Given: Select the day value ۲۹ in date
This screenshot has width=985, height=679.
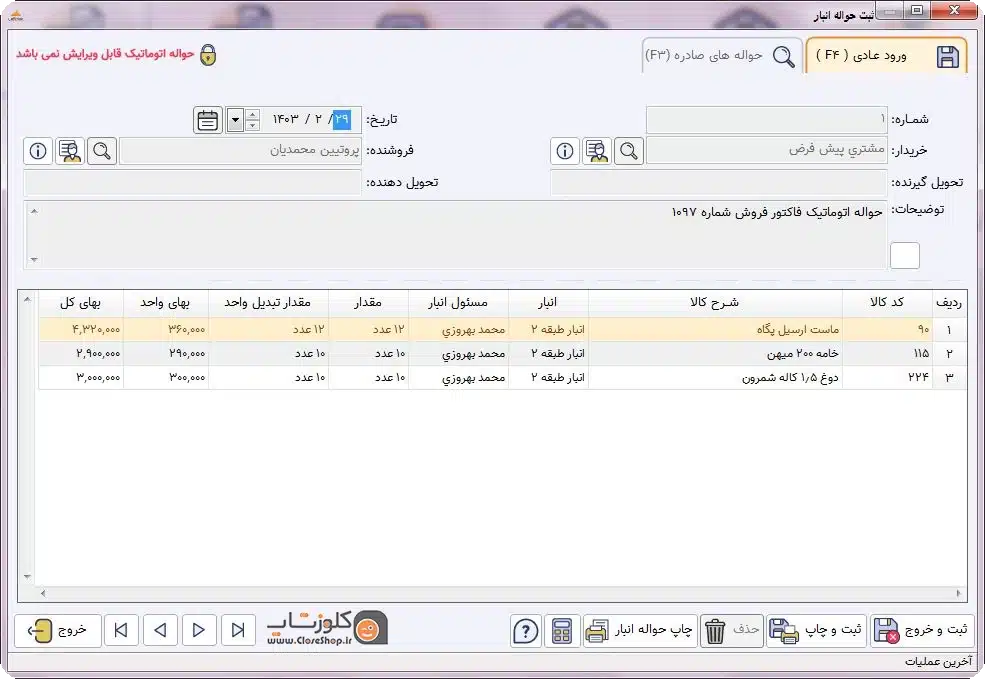Looking at the screenshot, I should coord(341,119).
